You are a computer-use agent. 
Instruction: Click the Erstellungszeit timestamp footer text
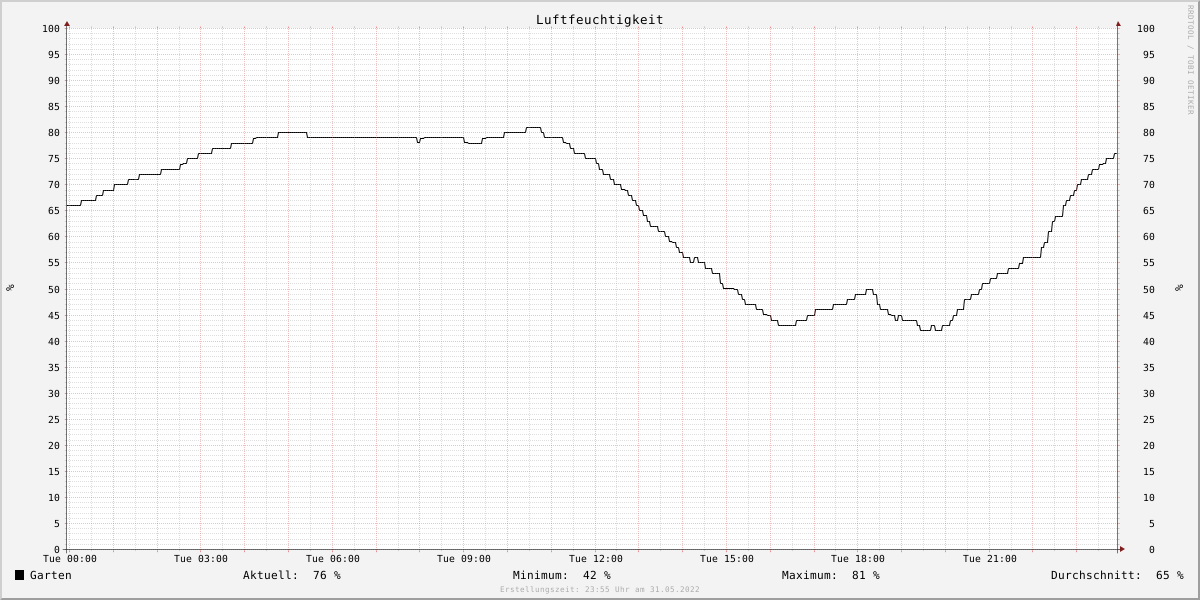600,589
